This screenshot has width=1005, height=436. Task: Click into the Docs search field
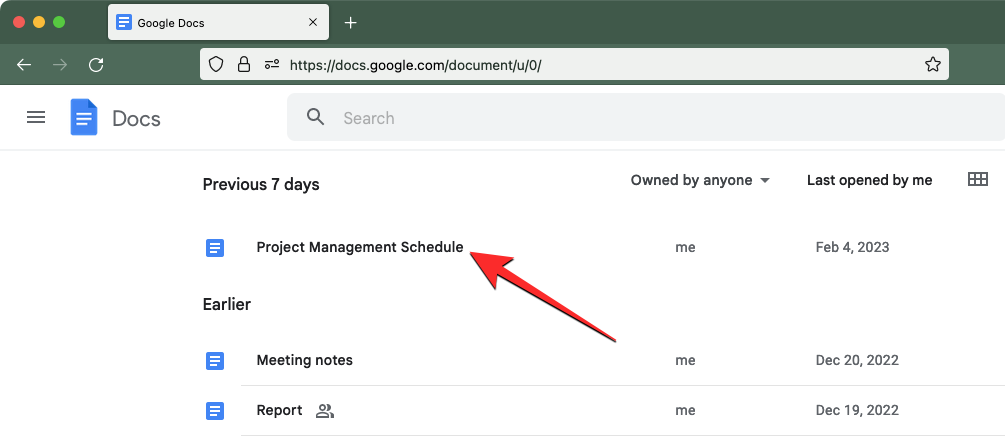point(600,118)
